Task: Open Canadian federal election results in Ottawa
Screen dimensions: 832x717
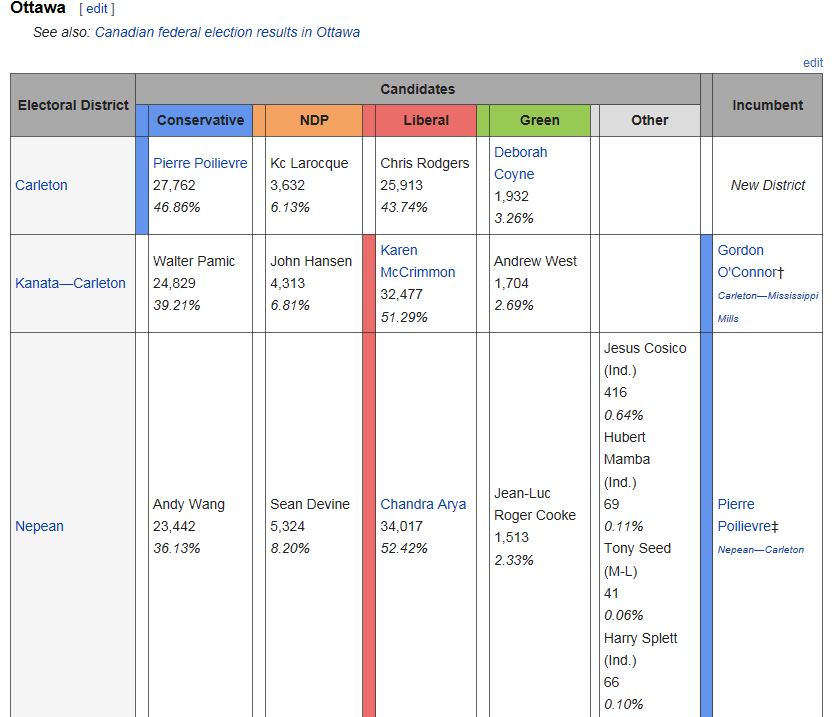Action: pyautogui.click(x=227, y=32)
